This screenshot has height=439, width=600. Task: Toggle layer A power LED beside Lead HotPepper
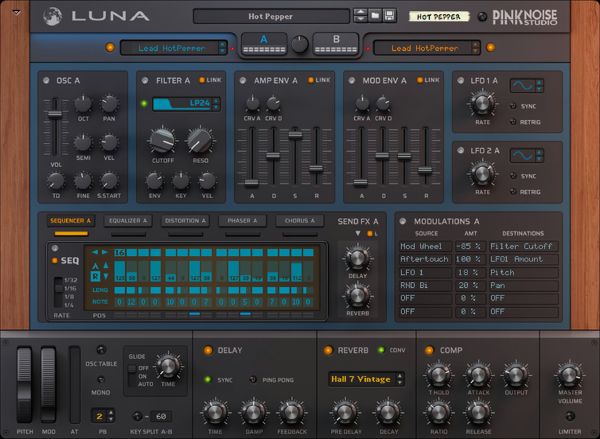click(110, 48)
